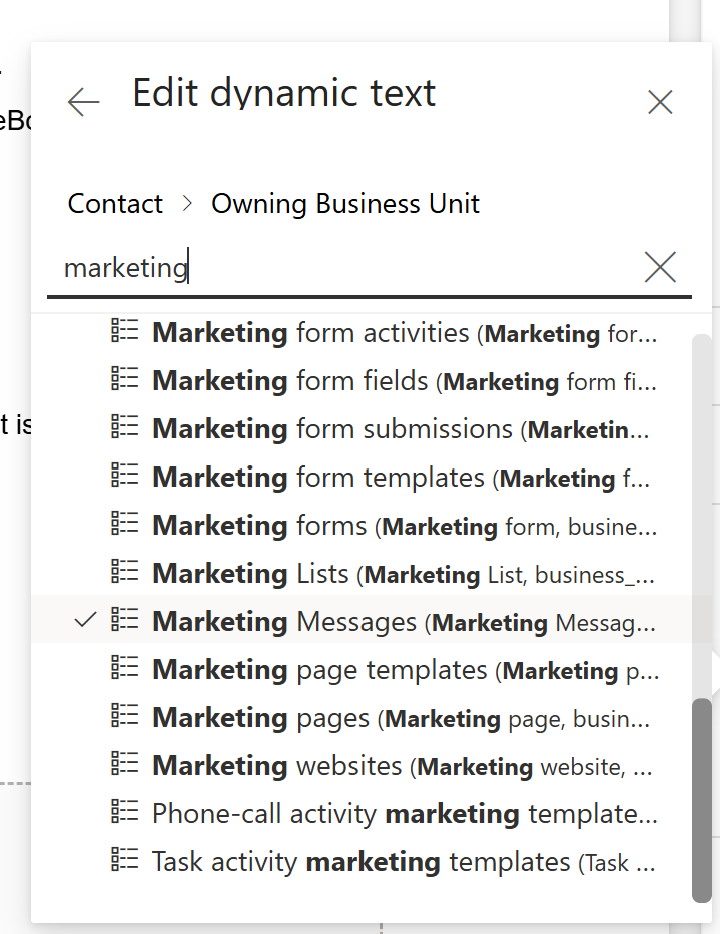Click the list icon beside Marketing form activities

tap(124, 332)
